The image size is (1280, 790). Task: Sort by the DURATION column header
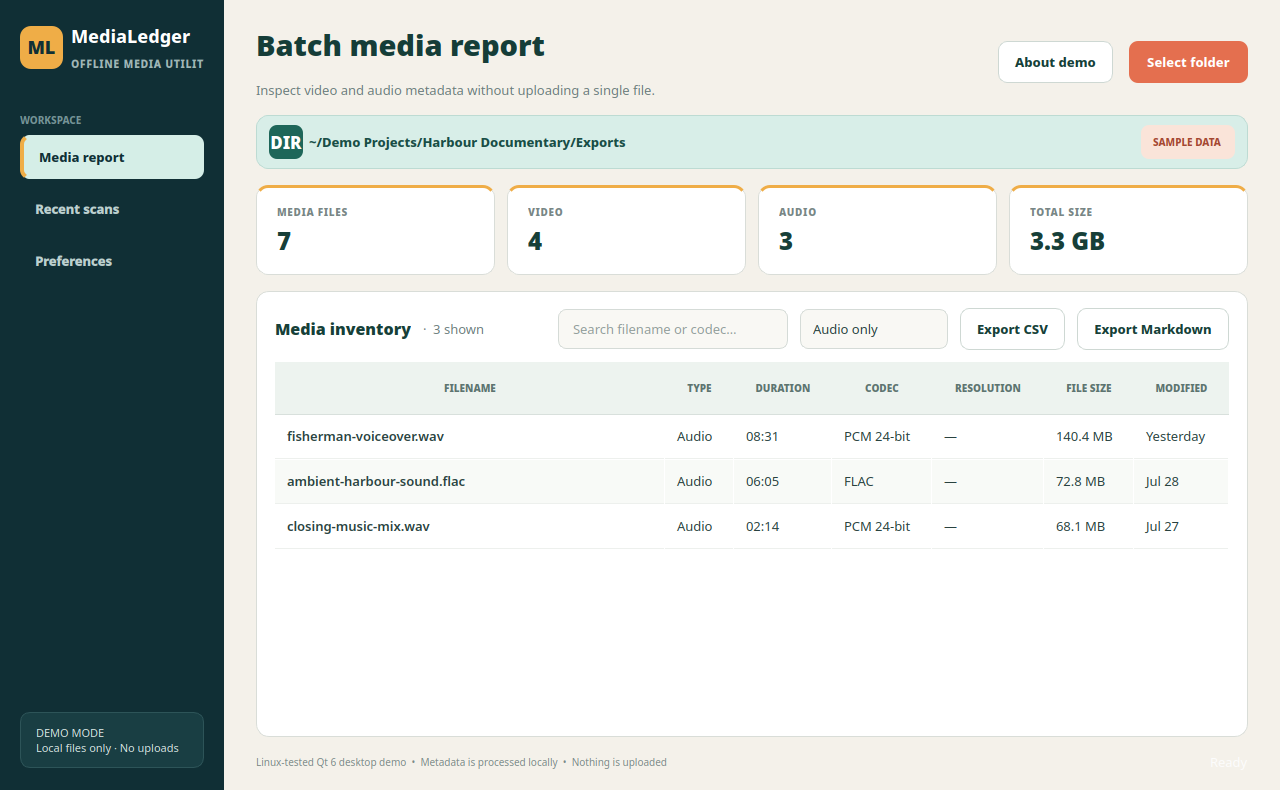click(783, 388)
